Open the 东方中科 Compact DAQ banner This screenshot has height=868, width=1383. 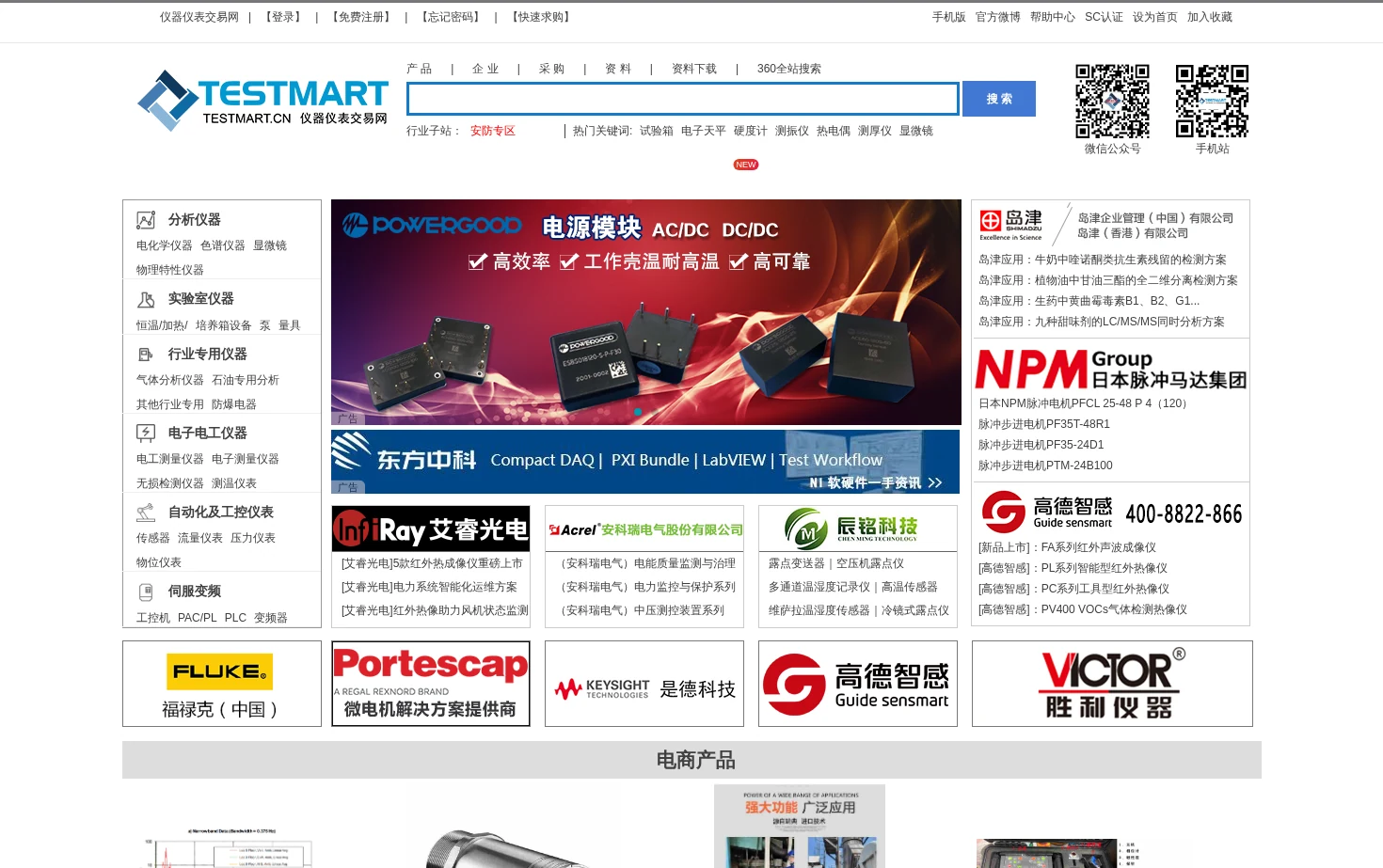pos(645,462)
